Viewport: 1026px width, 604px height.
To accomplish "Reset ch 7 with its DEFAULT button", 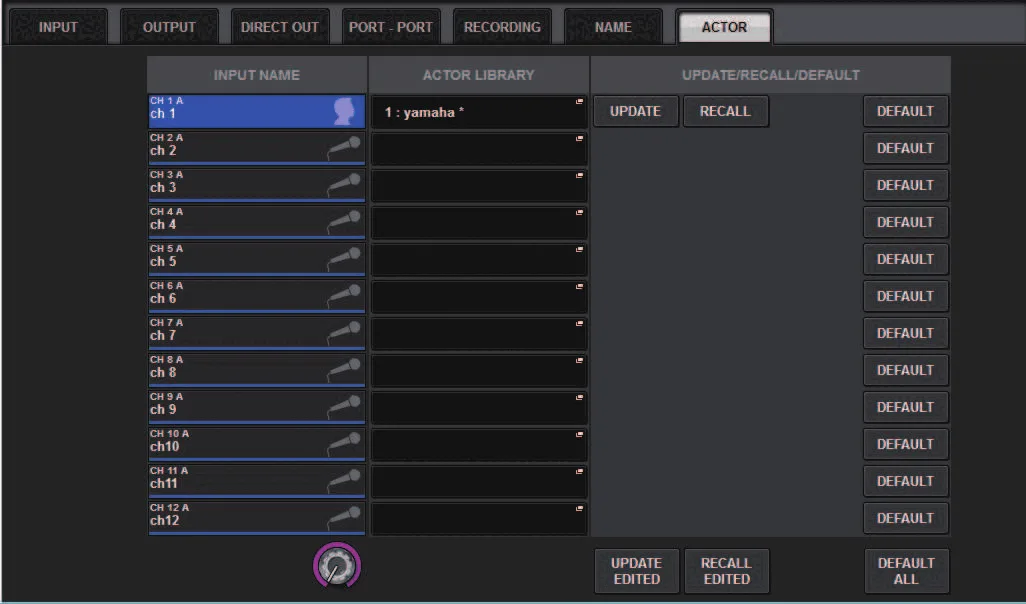I will pos(906,333).
